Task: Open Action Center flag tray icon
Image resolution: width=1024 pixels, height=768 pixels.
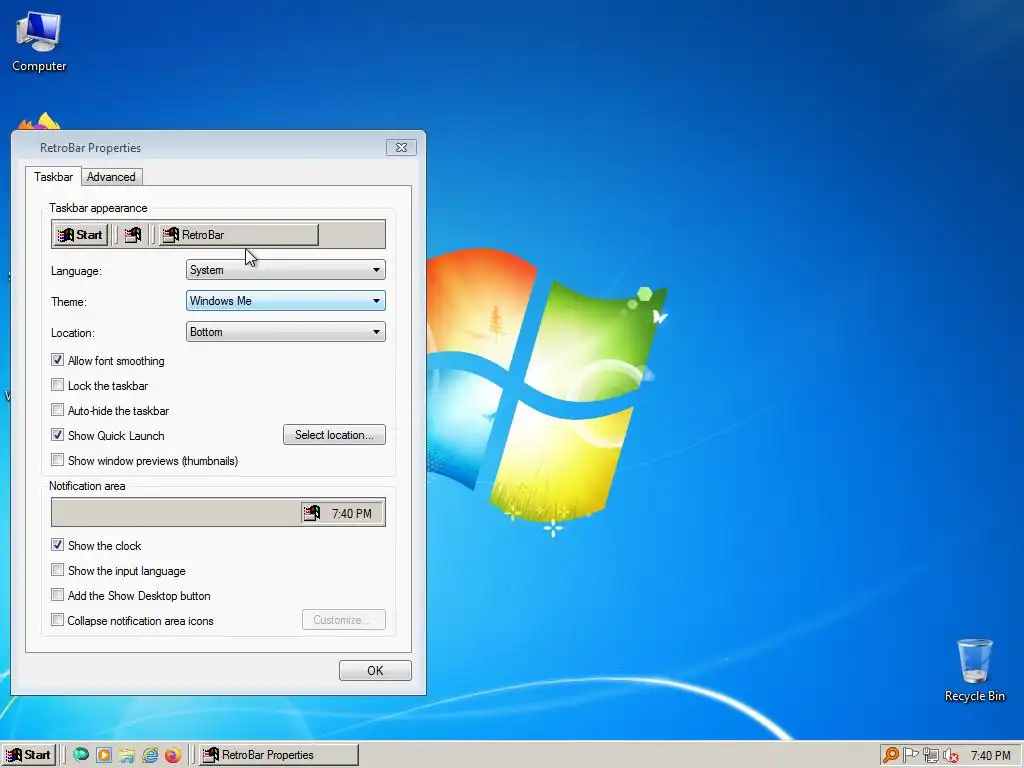Action: pyautogui.click(x=910, y=755)
